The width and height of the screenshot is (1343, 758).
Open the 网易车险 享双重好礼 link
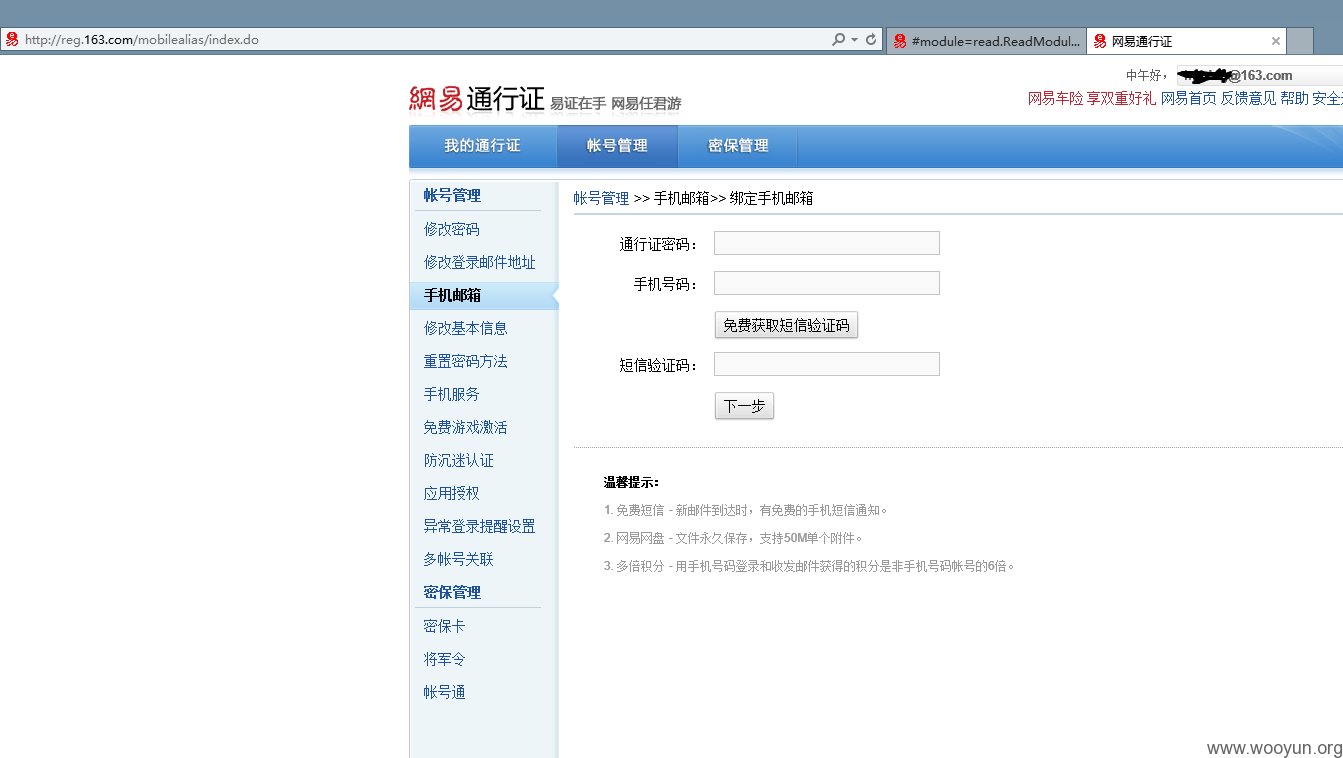pyautogui.click(x=1092, y=98)
